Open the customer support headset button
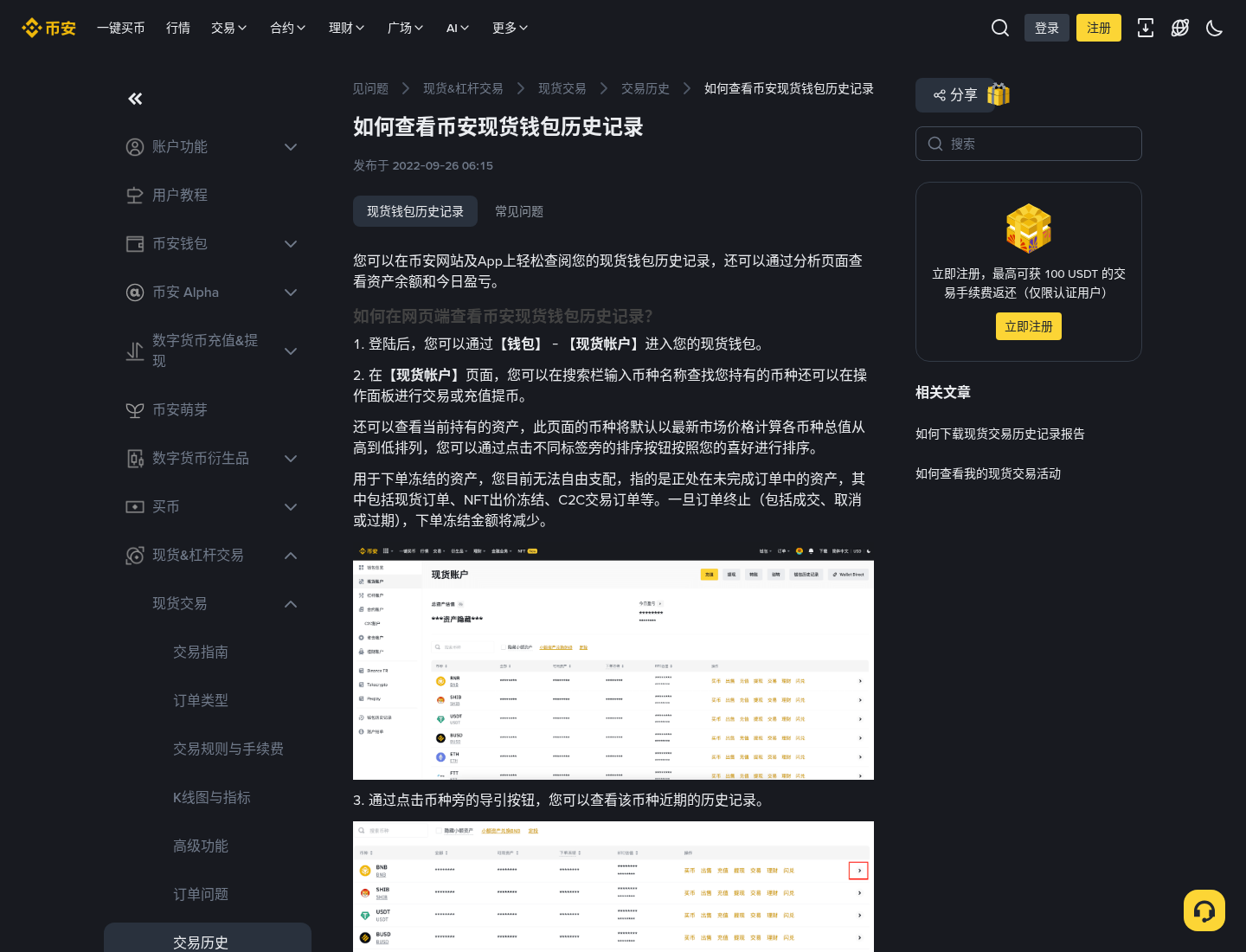This screenshot has width=1246, height=952. 1204,910
